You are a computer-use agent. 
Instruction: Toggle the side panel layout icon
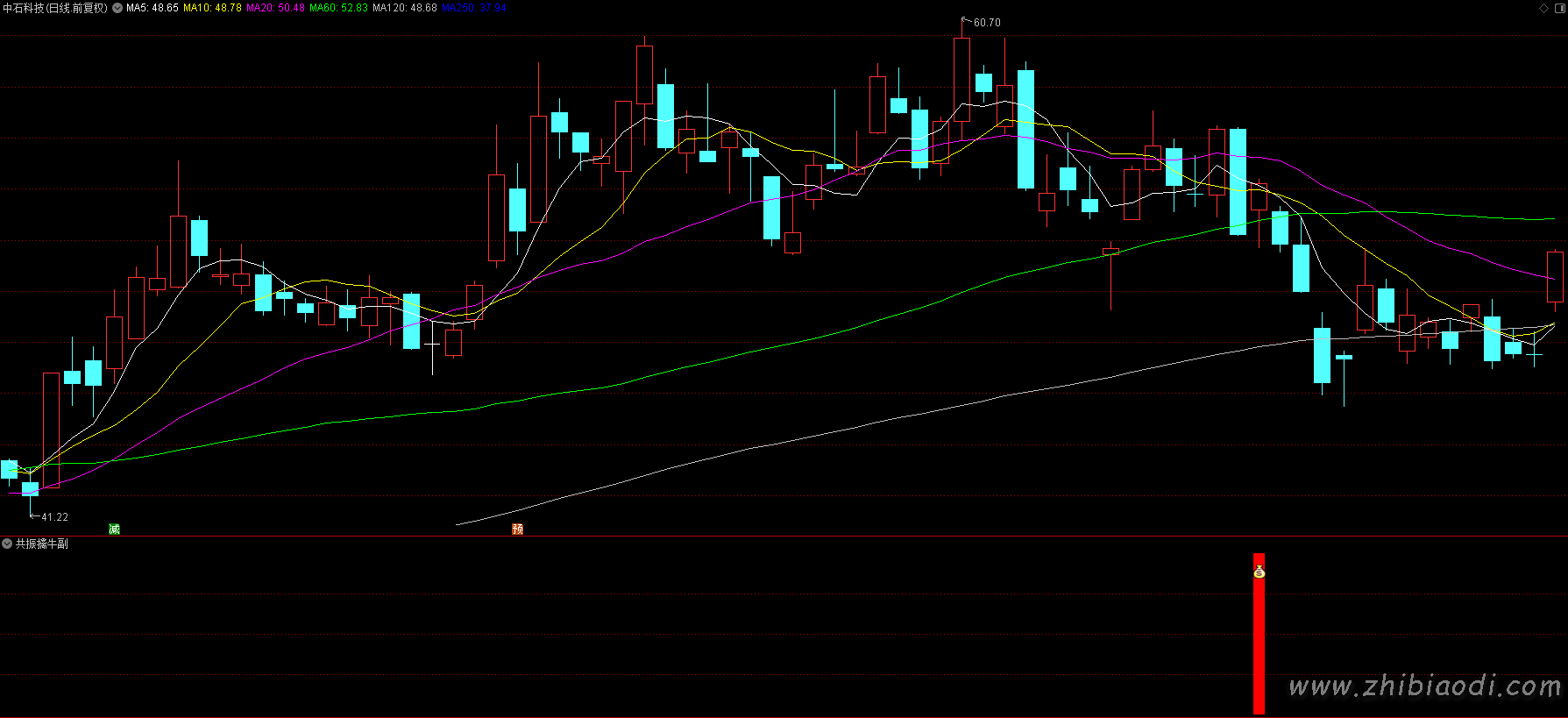pyautogui.click(x=1558, y=8)
